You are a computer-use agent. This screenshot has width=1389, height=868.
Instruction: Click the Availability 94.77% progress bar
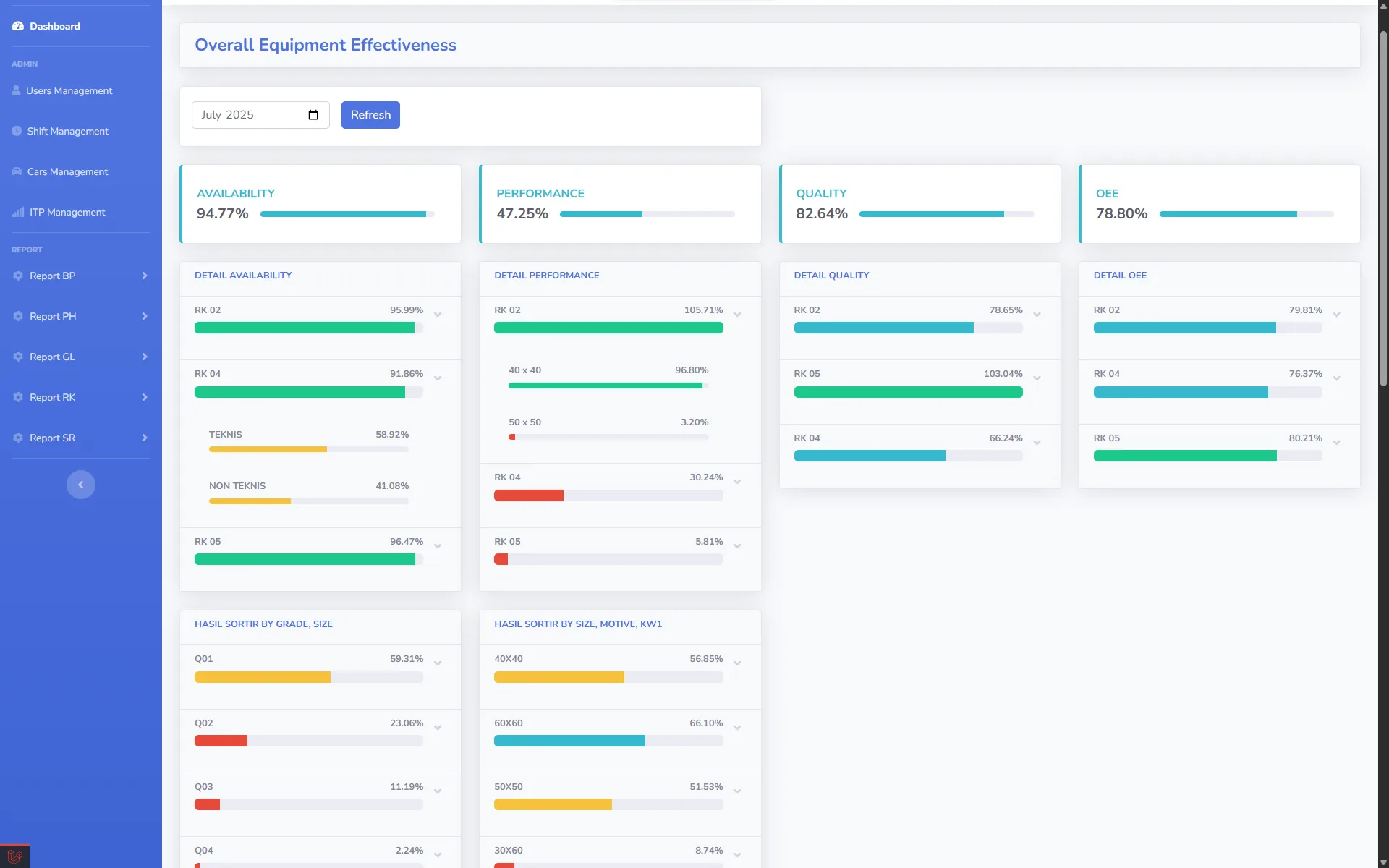pos(347,214)
